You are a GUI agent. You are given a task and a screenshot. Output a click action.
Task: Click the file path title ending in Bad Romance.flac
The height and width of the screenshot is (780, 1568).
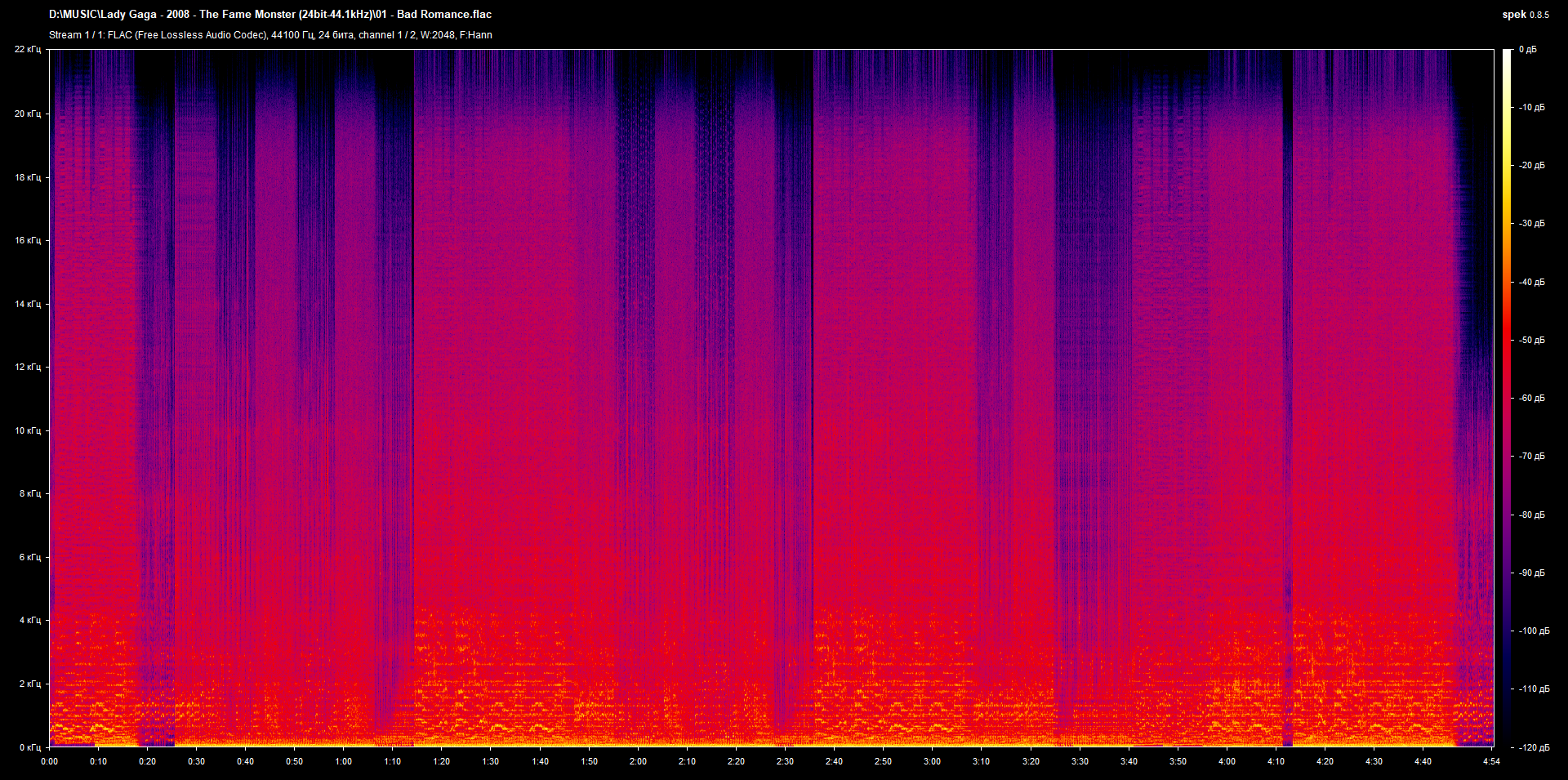[270, 14]
